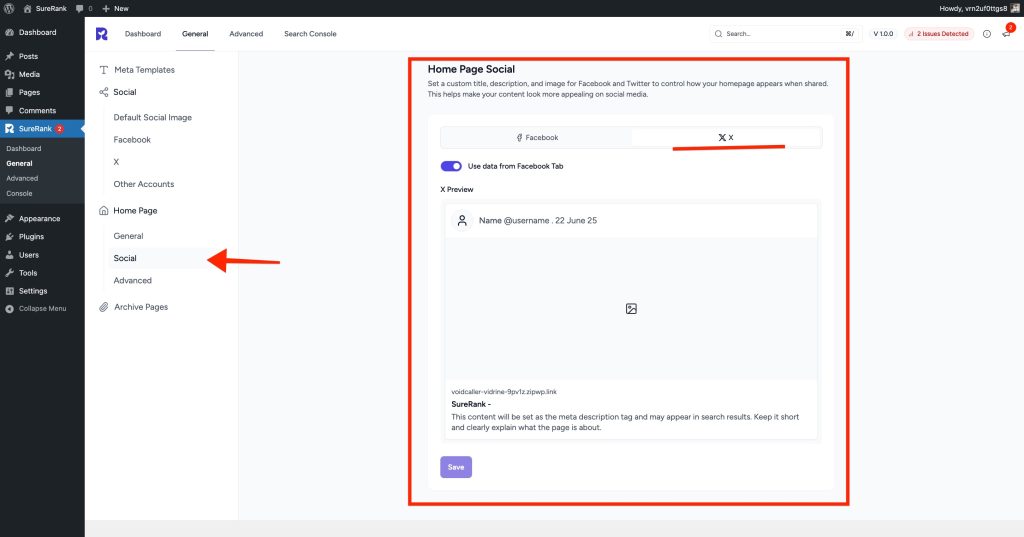Viewport: 1024px width, 537px height.
Task: Open SureRank Dashboard submenu item
Action: (x=24, y=148)
